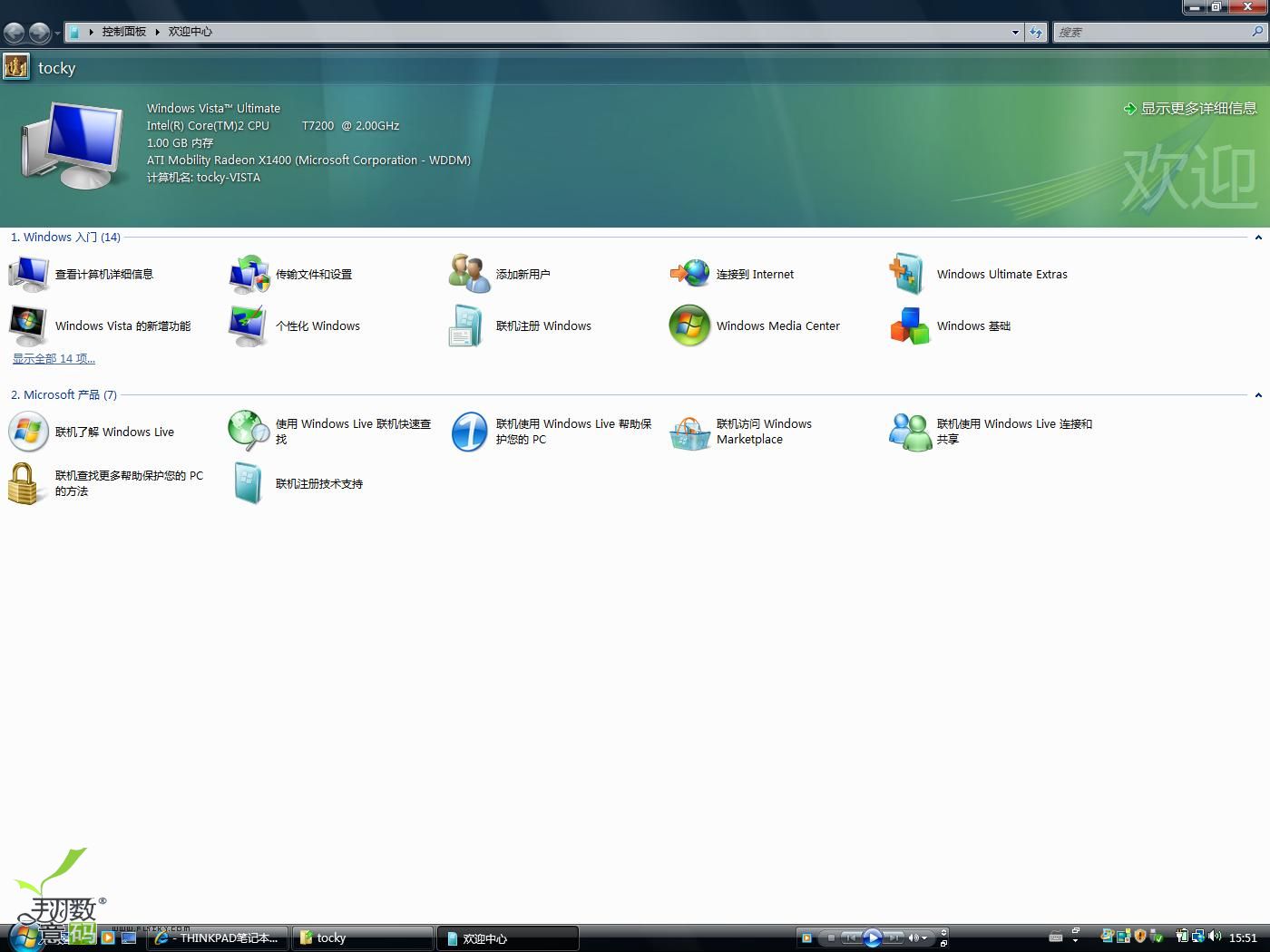The image size is (1270, 952).
Task: Click the power battery tray icon
Action: click(x=1182, y=937)
